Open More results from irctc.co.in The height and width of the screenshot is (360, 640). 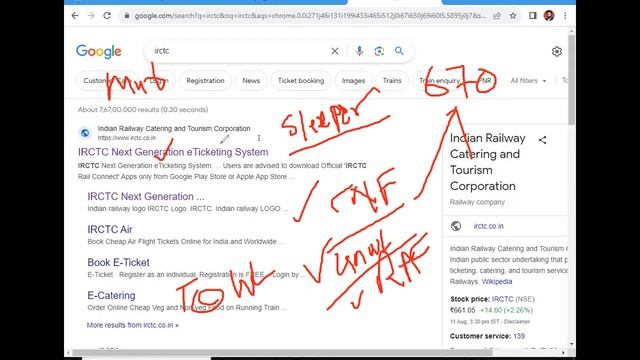pyautogui.click(x=133, y=325)
